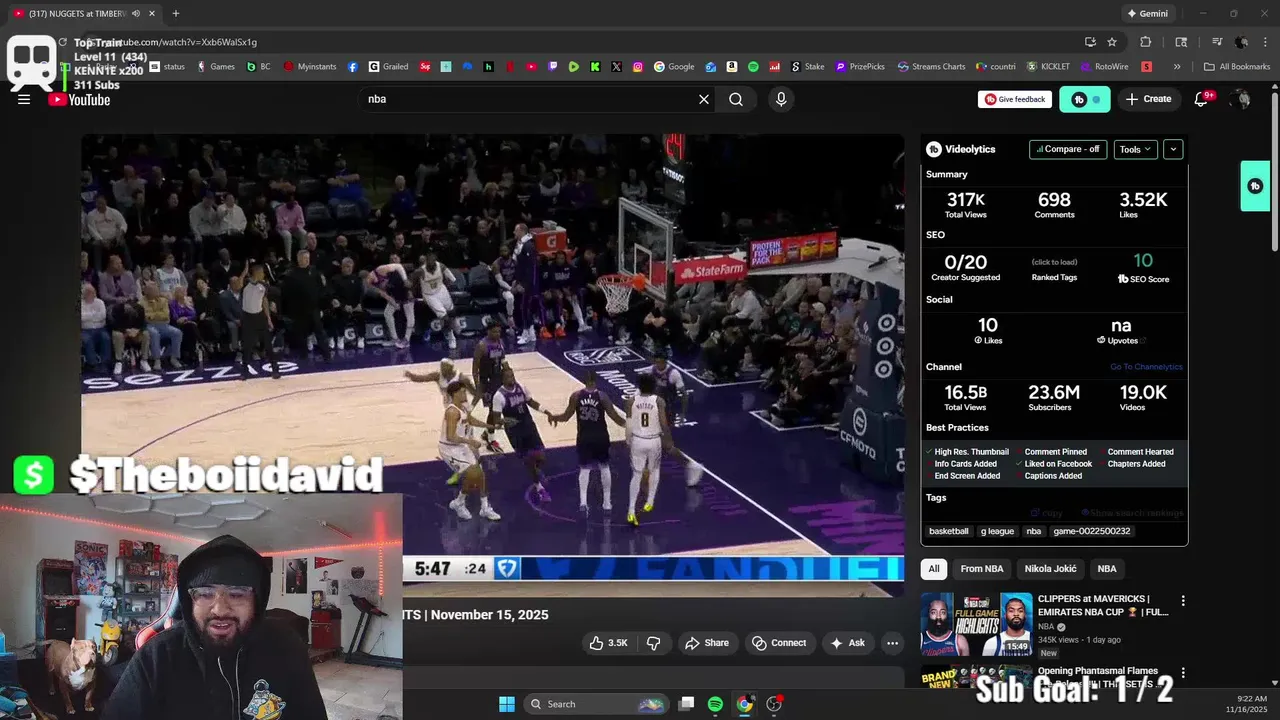
Task: Open the KICKLET bookmark
Action: 1049,67
